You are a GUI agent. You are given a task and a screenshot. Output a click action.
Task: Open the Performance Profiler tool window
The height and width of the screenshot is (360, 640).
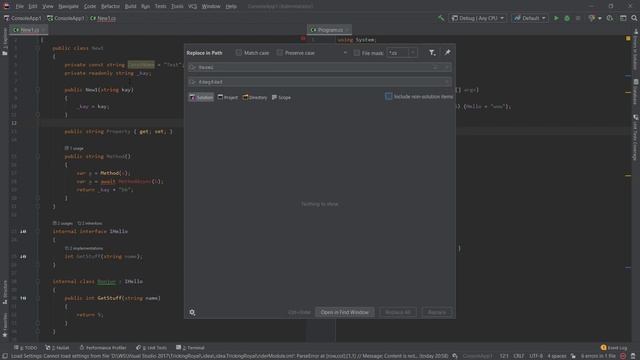pos(103,348)
